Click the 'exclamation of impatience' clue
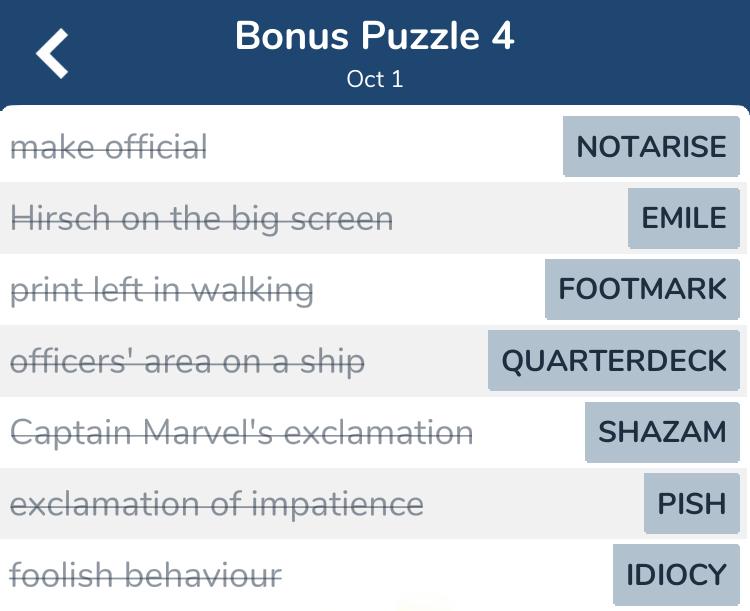This screenshot has width=750, height=611. (216, 503)
